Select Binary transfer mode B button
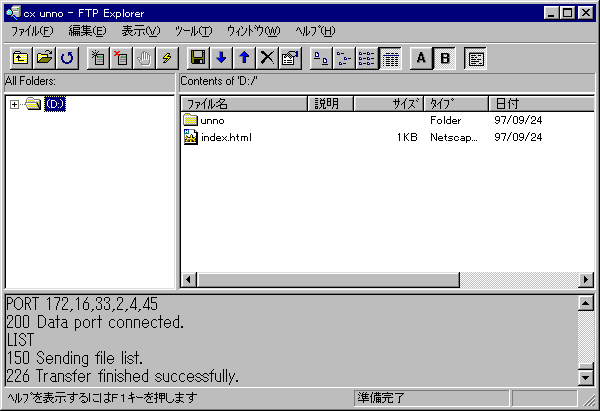 [x=445, y=58]
